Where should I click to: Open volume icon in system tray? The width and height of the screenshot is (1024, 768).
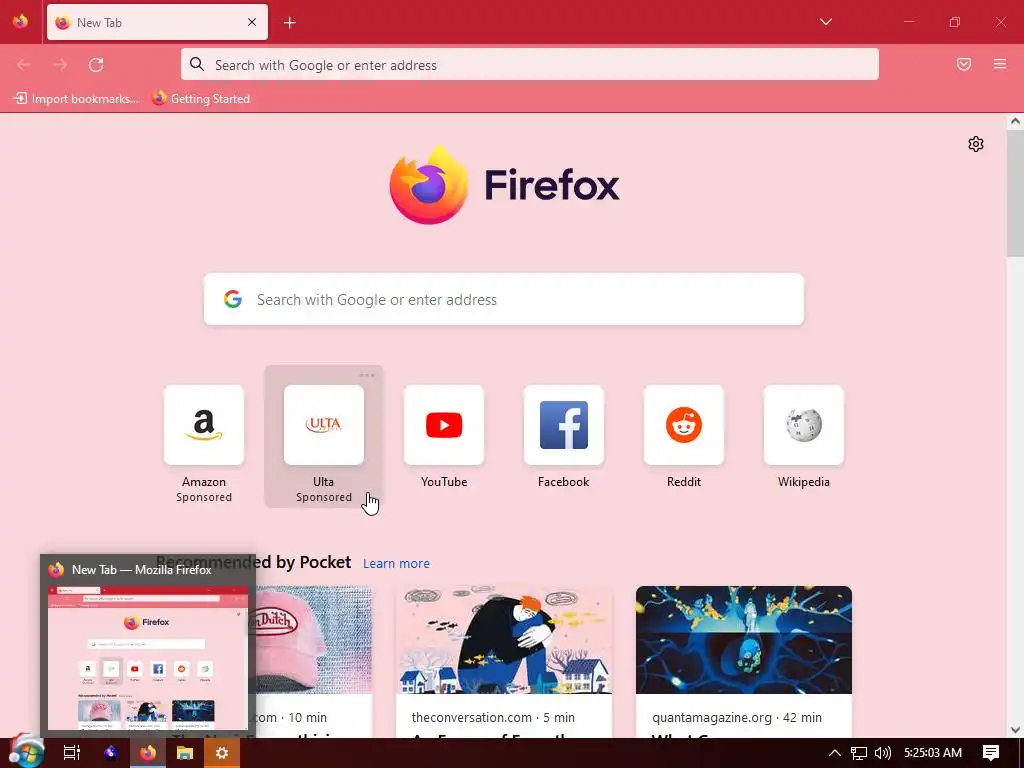tap(882, 753)
